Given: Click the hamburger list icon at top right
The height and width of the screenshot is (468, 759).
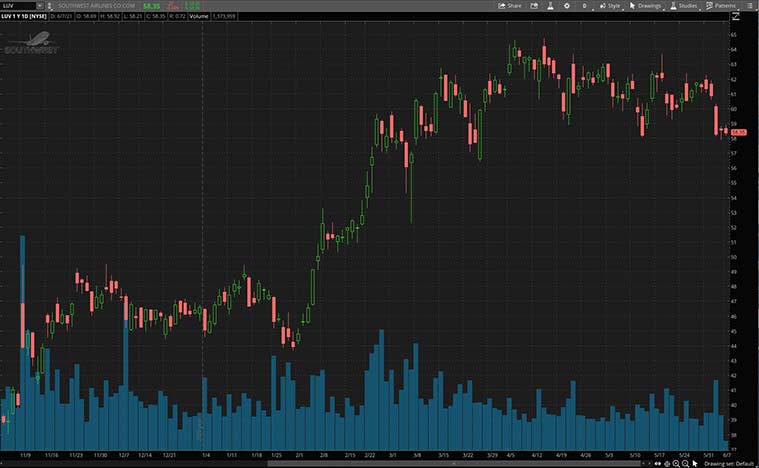Looking at the screenshot, I should (x=750, y=6).
